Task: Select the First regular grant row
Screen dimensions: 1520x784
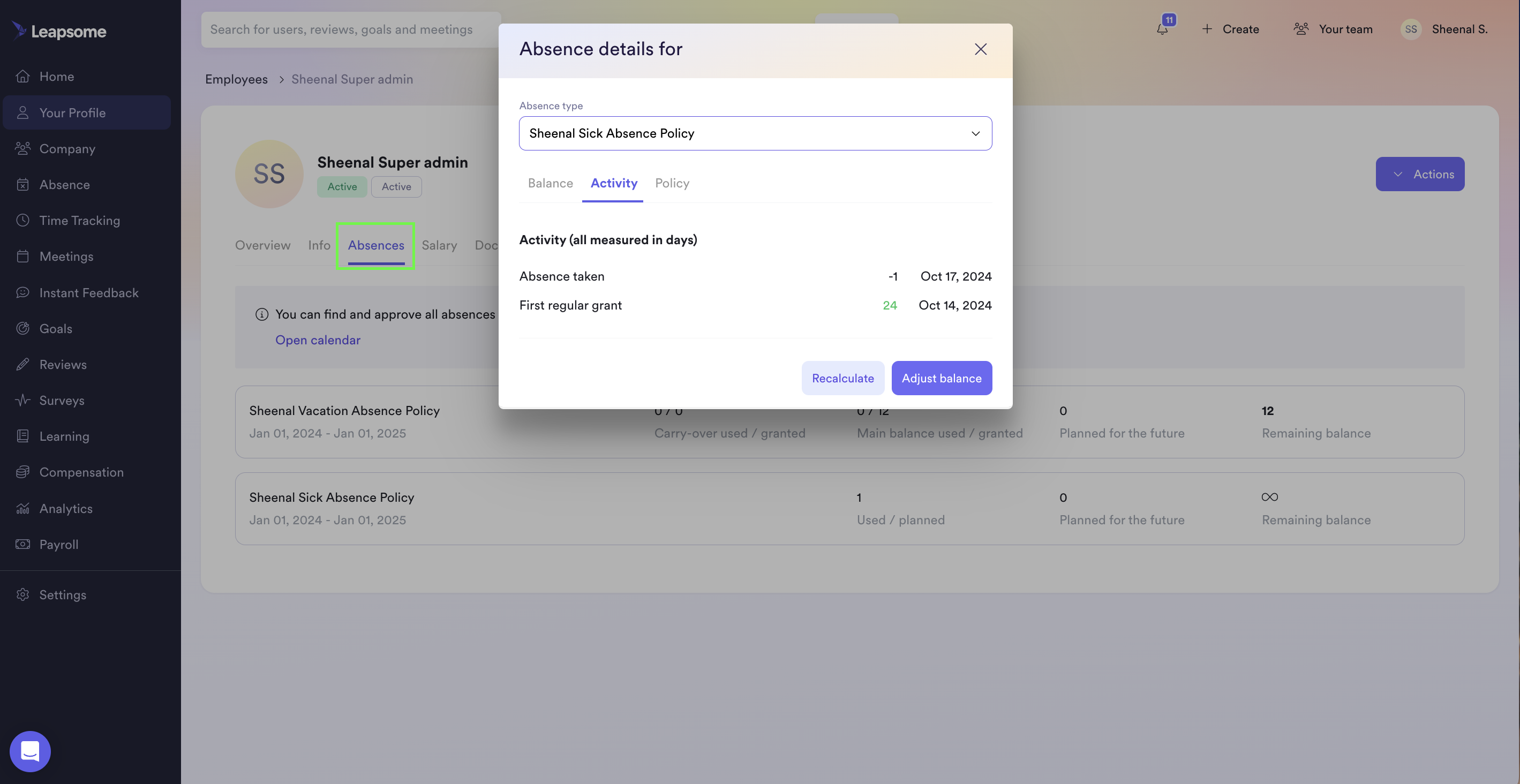Action: click(x=755, y=306)
